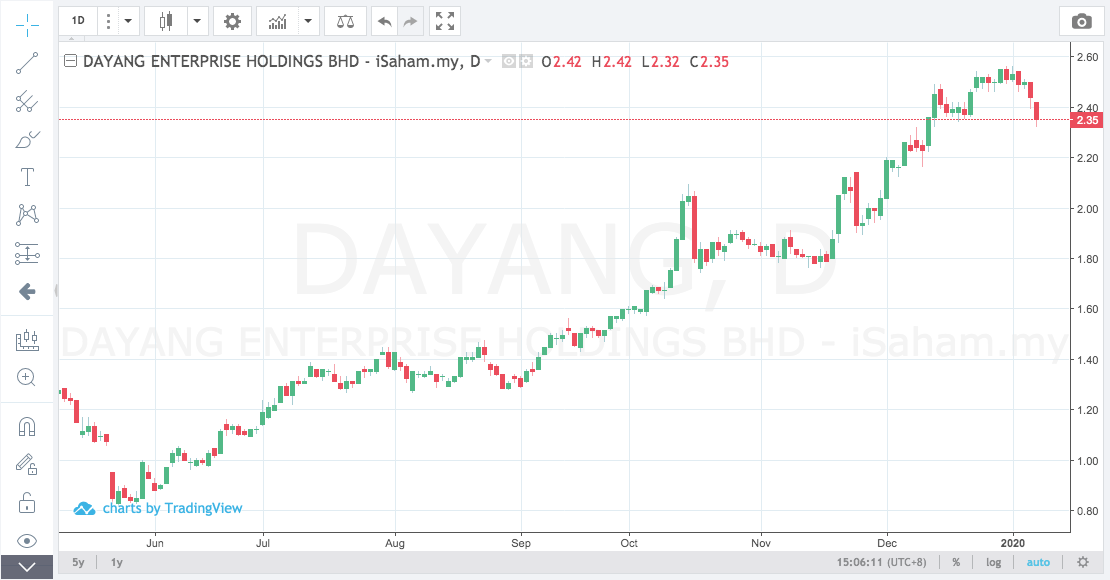
Task: Toggle series visibility eye in legend
Action: [509, 62]
